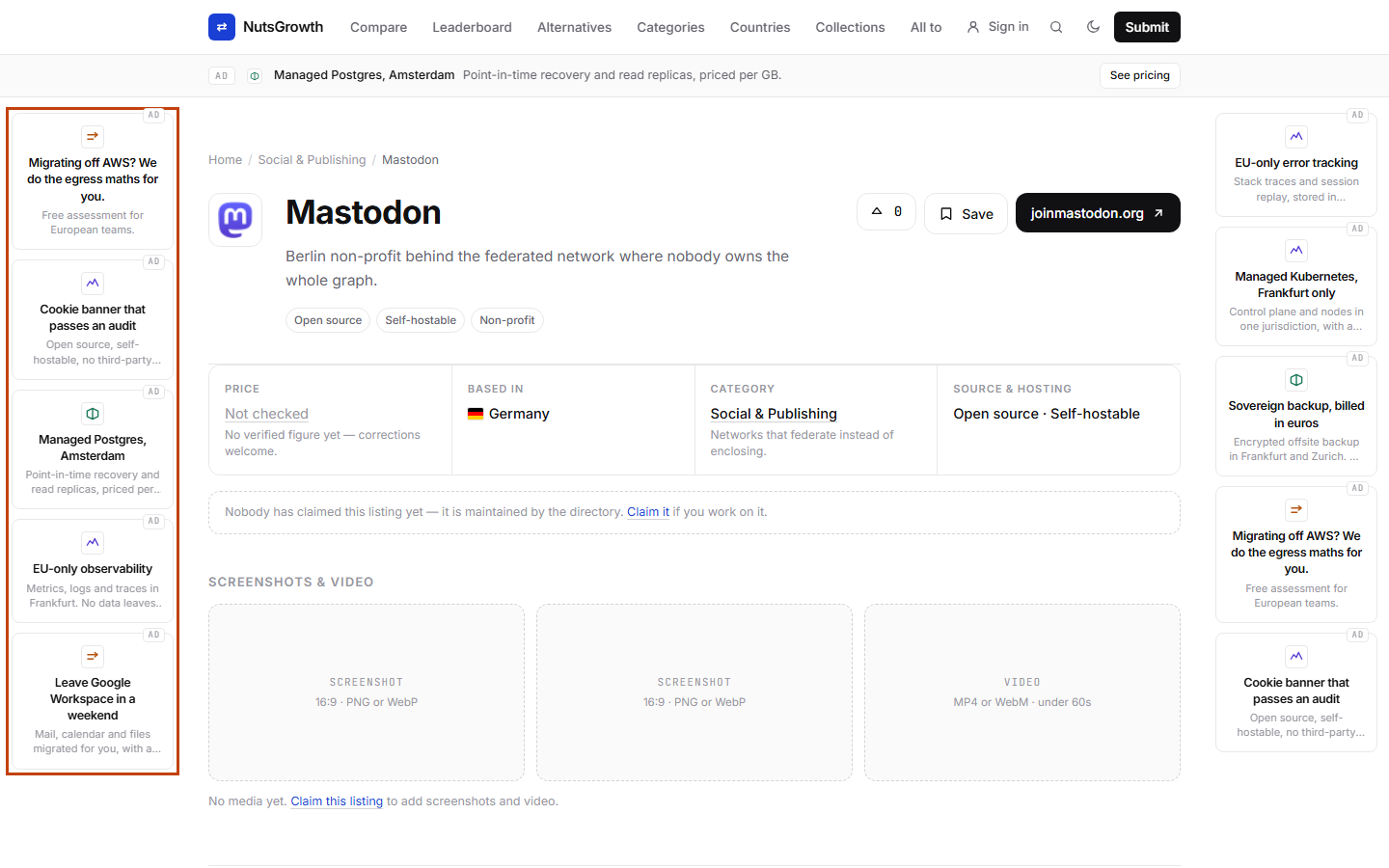The image size is (1389, 868).
Task: Click left sidebar Managed Postgres ad icon
Action: (93, 413)
